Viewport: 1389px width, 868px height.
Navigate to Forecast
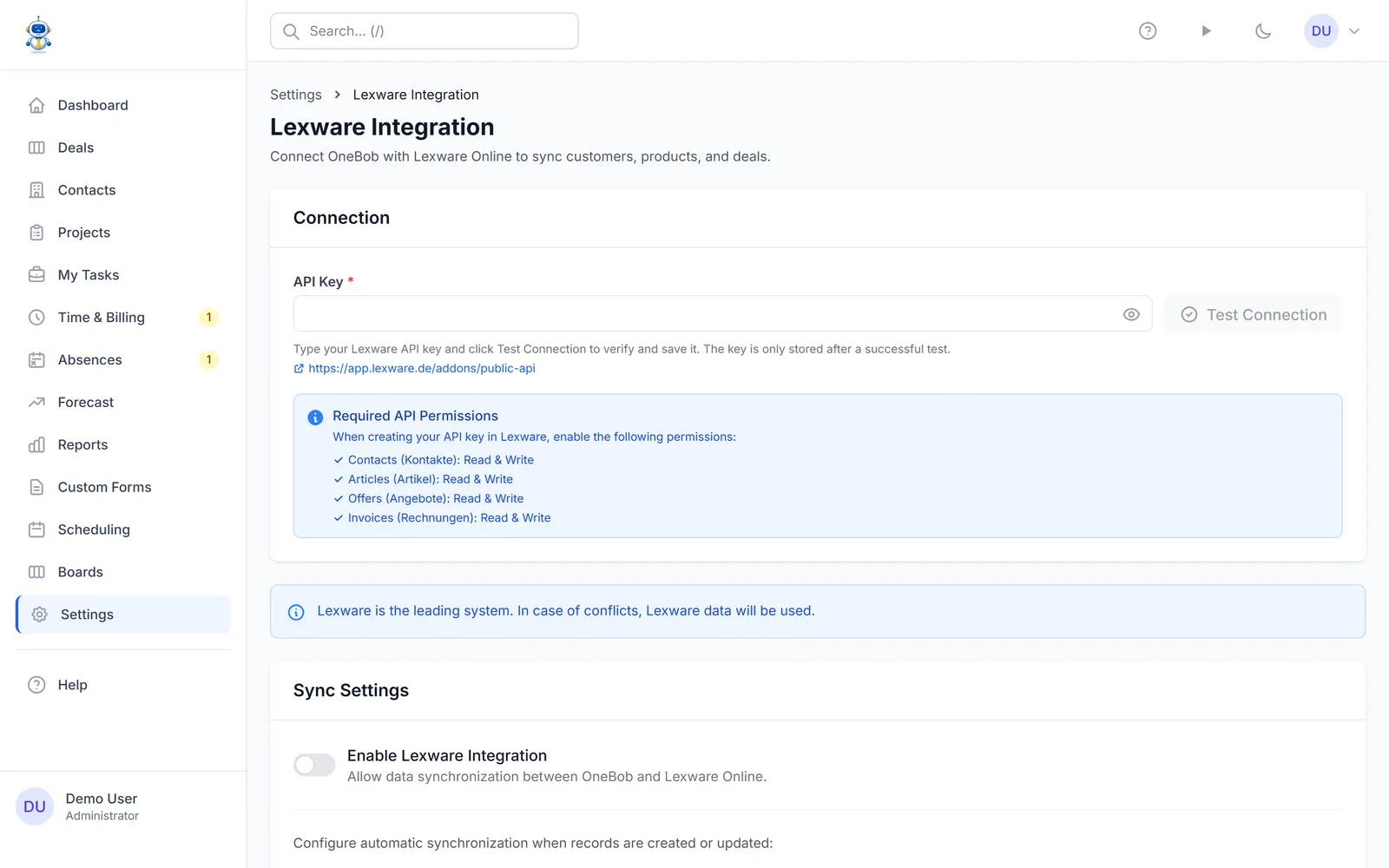[x=123, y=403]
